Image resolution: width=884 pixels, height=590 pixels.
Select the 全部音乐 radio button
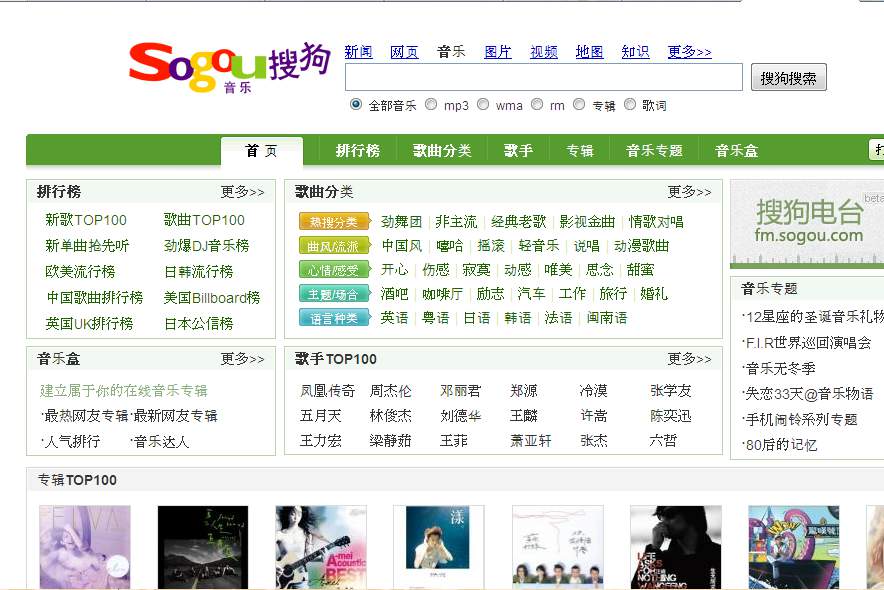[356, 103]
